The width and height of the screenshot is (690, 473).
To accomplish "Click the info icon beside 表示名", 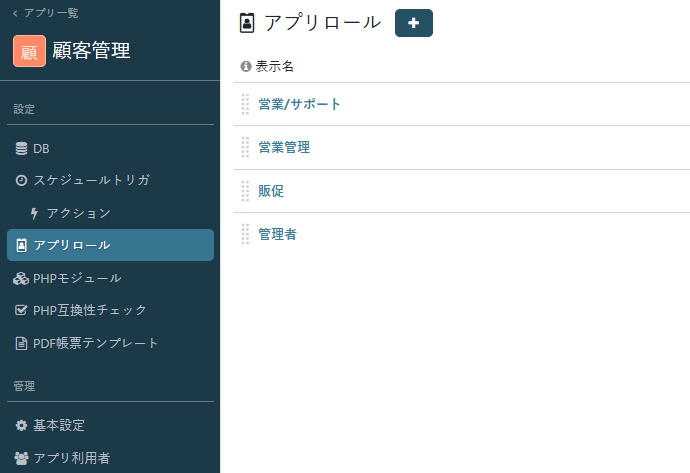I will 246,66.
